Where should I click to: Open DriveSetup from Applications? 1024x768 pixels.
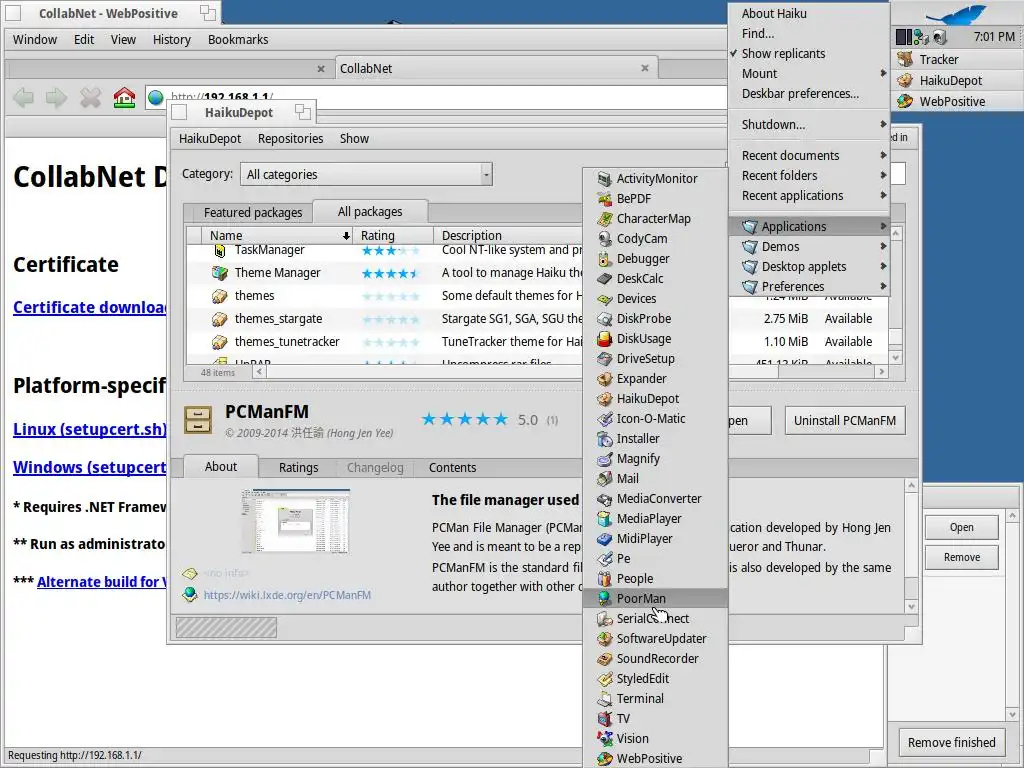pos(655,359)
